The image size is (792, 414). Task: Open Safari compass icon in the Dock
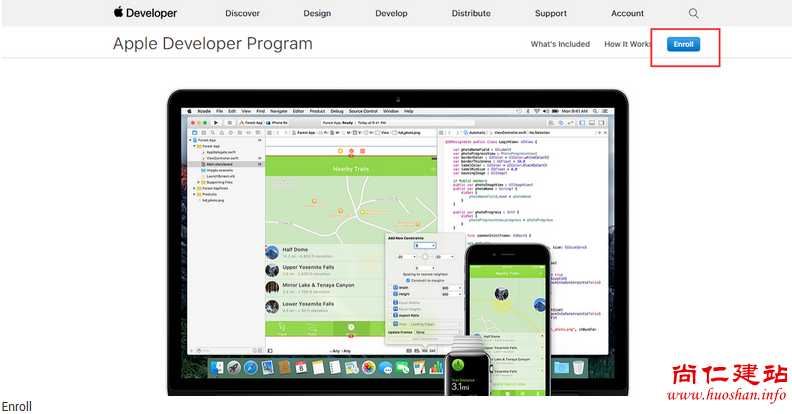click(x=250, y=368)
